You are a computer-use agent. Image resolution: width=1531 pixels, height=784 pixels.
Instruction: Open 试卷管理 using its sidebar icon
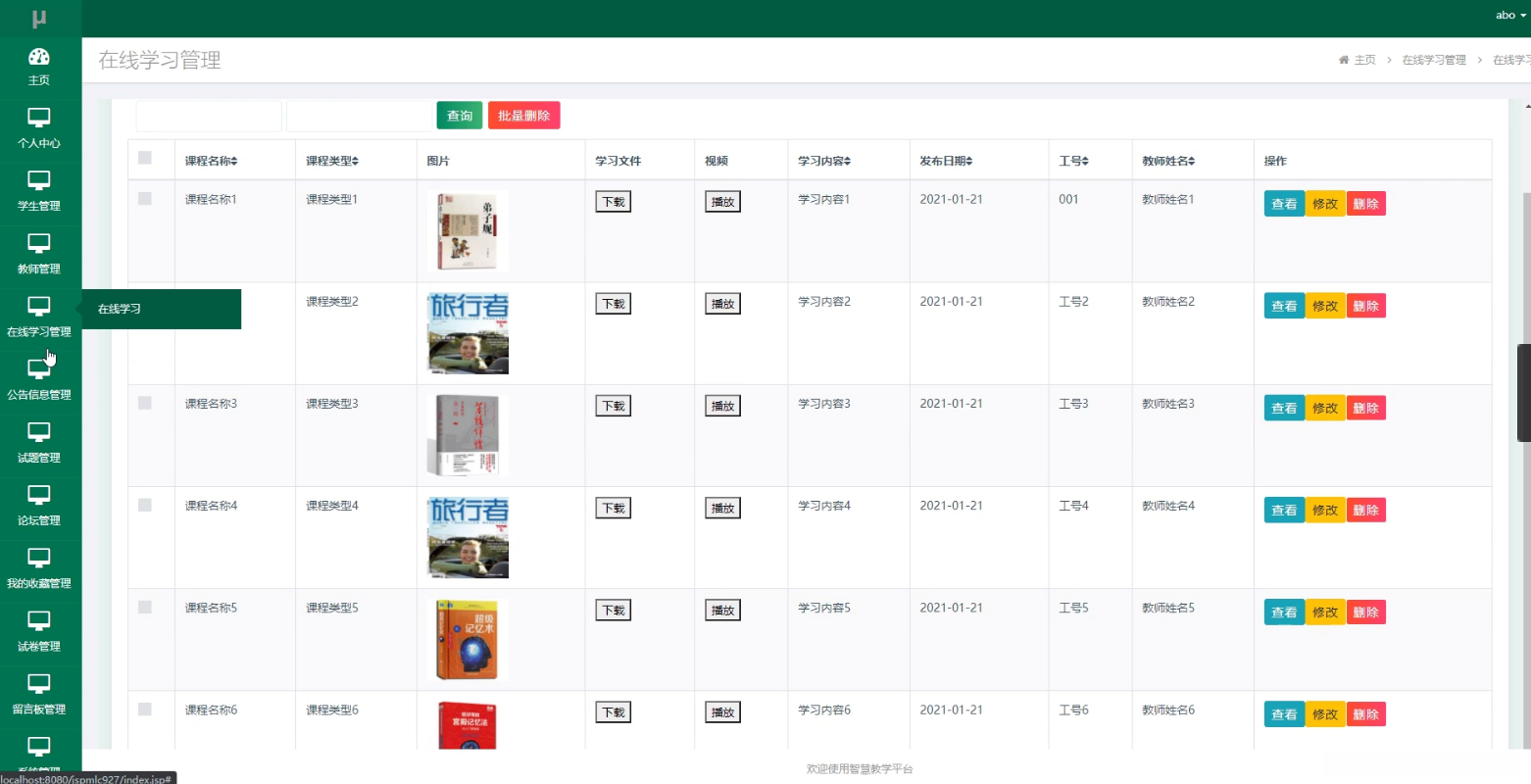(x=39, y=620)
